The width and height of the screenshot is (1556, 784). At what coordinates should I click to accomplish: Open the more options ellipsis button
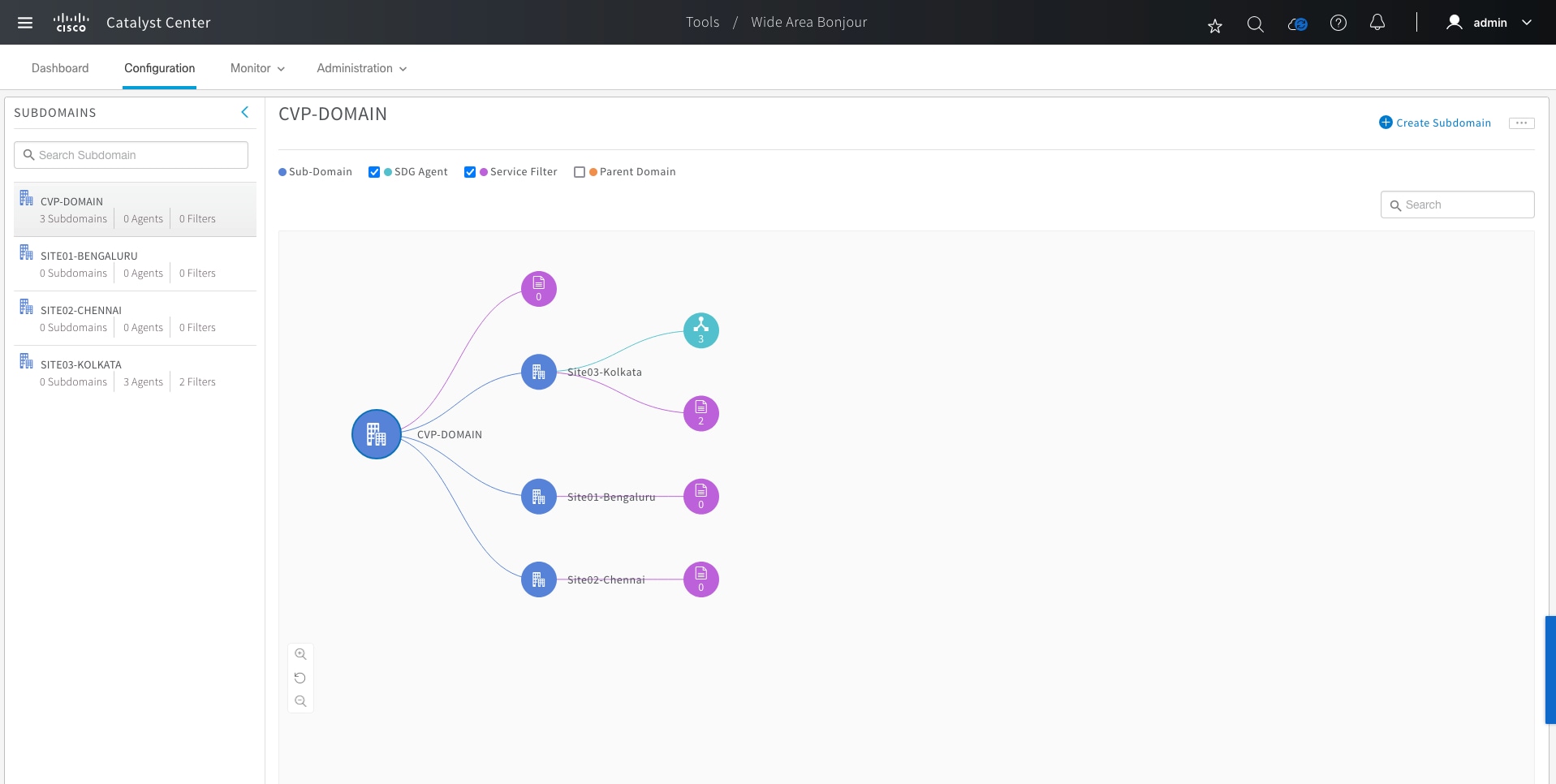1521,123
